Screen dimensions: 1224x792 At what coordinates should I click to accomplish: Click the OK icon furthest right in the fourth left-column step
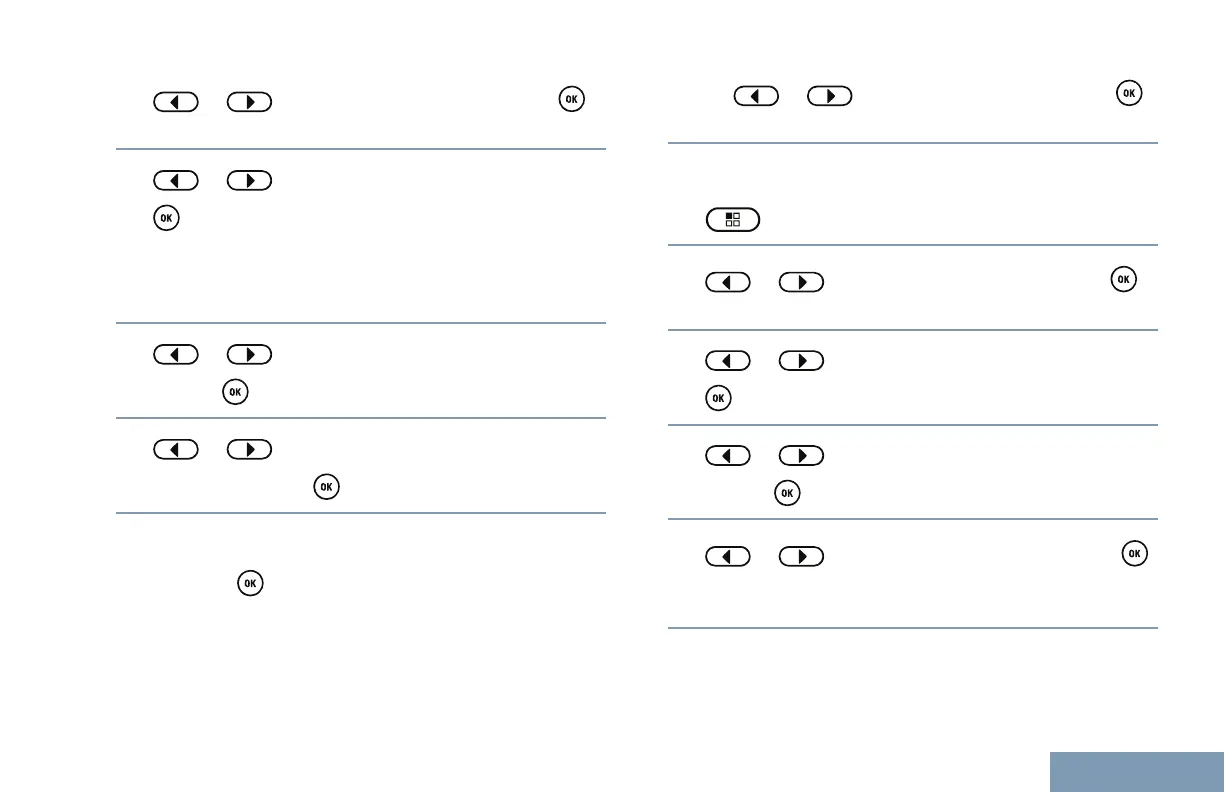[x=326, y=487]
